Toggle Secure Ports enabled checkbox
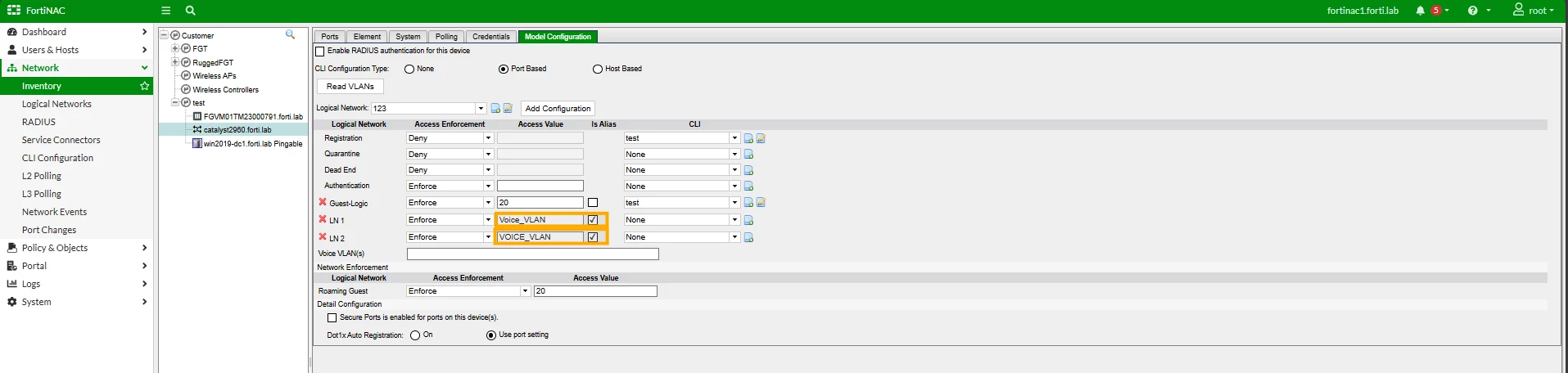This screenshot has height=373, width=1568. tap(332, 317)
